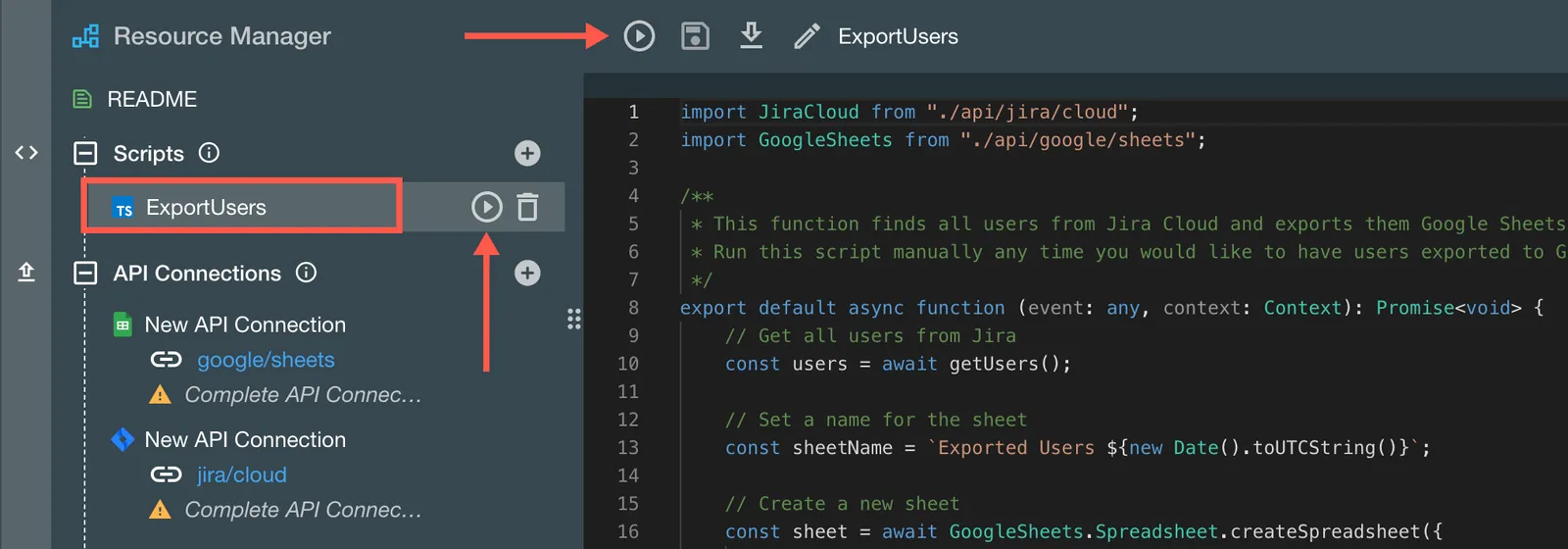Click the Resource Manager heading

(x=222, y=36)
